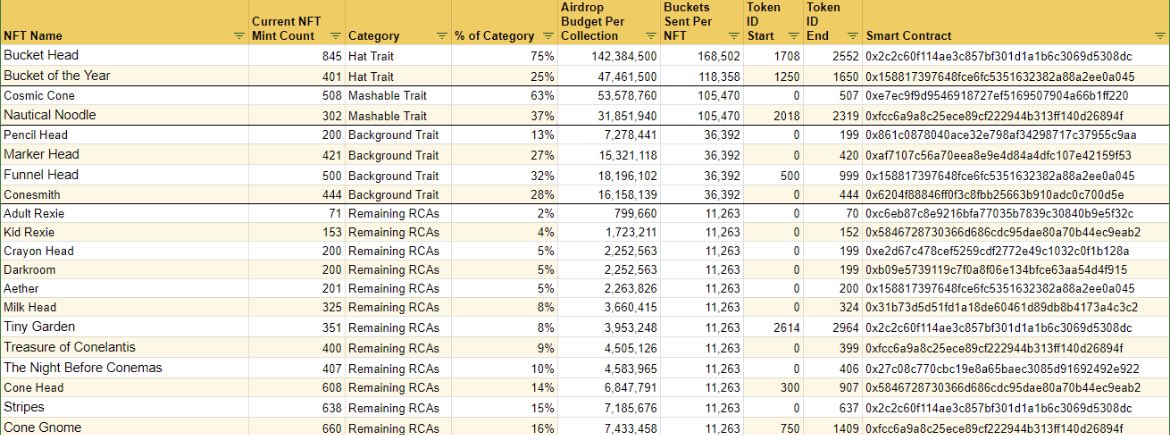Click contract 0xe7ec9f9d9546918727ef5169507904a66b1ff220
Viewport: 1170px width, 435px height.
click(x=997, y=96)
